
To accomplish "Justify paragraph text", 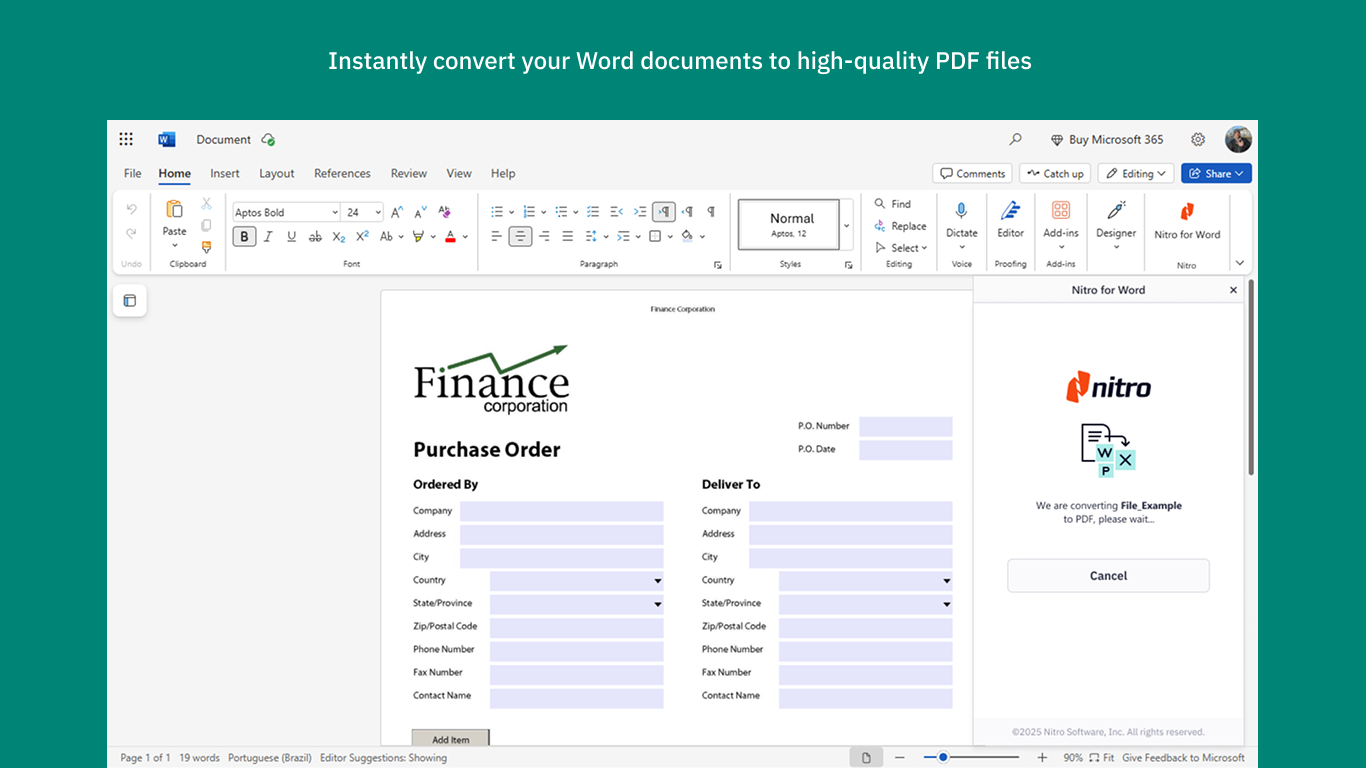I will pyautogui.click(x=568, y=237).
